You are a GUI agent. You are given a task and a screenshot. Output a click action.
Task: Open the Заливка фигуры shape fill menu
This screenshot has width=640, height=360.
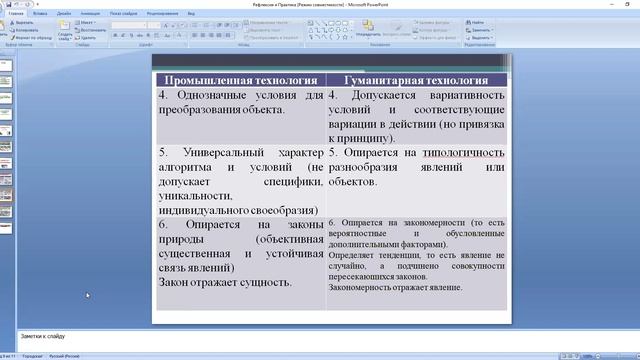click(x=431, y=22)
